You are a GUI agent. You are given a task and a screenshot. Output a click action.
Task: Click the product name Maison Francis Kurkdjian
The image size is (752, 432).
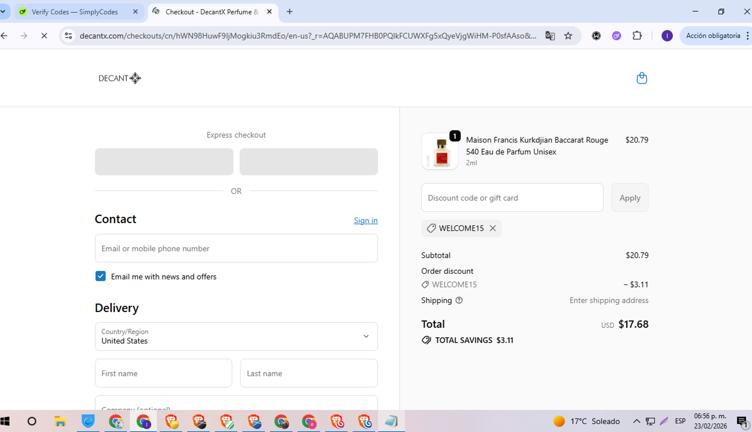tap(537, 146)
